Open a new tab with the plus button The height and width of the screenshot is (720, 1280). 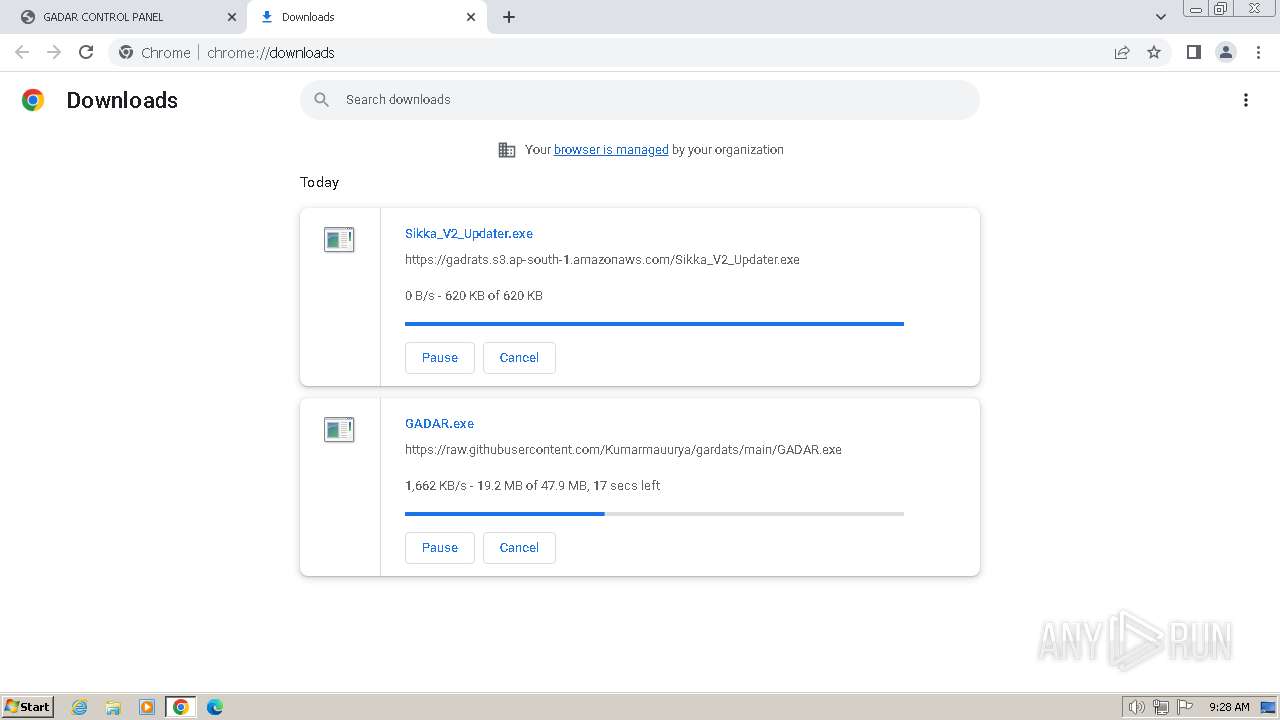tap(509, 17)
